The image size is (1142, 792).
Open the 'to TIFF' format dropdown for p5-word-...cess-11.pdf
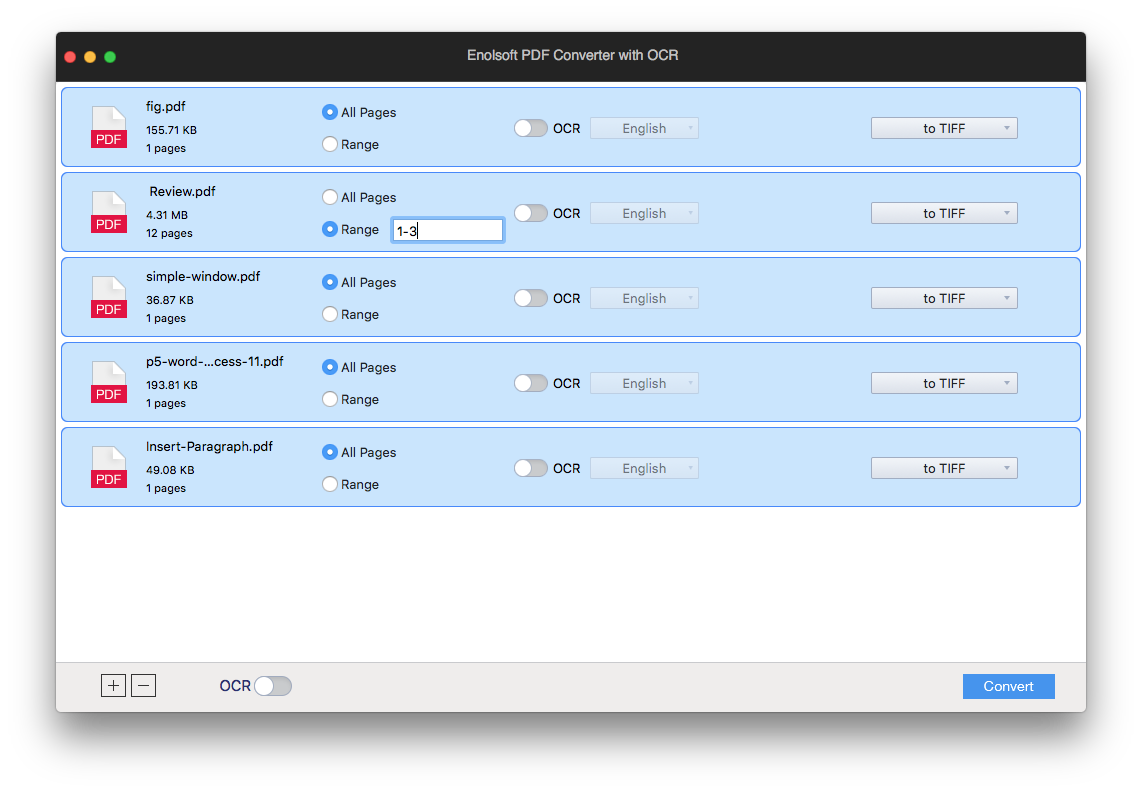(944, 383)
